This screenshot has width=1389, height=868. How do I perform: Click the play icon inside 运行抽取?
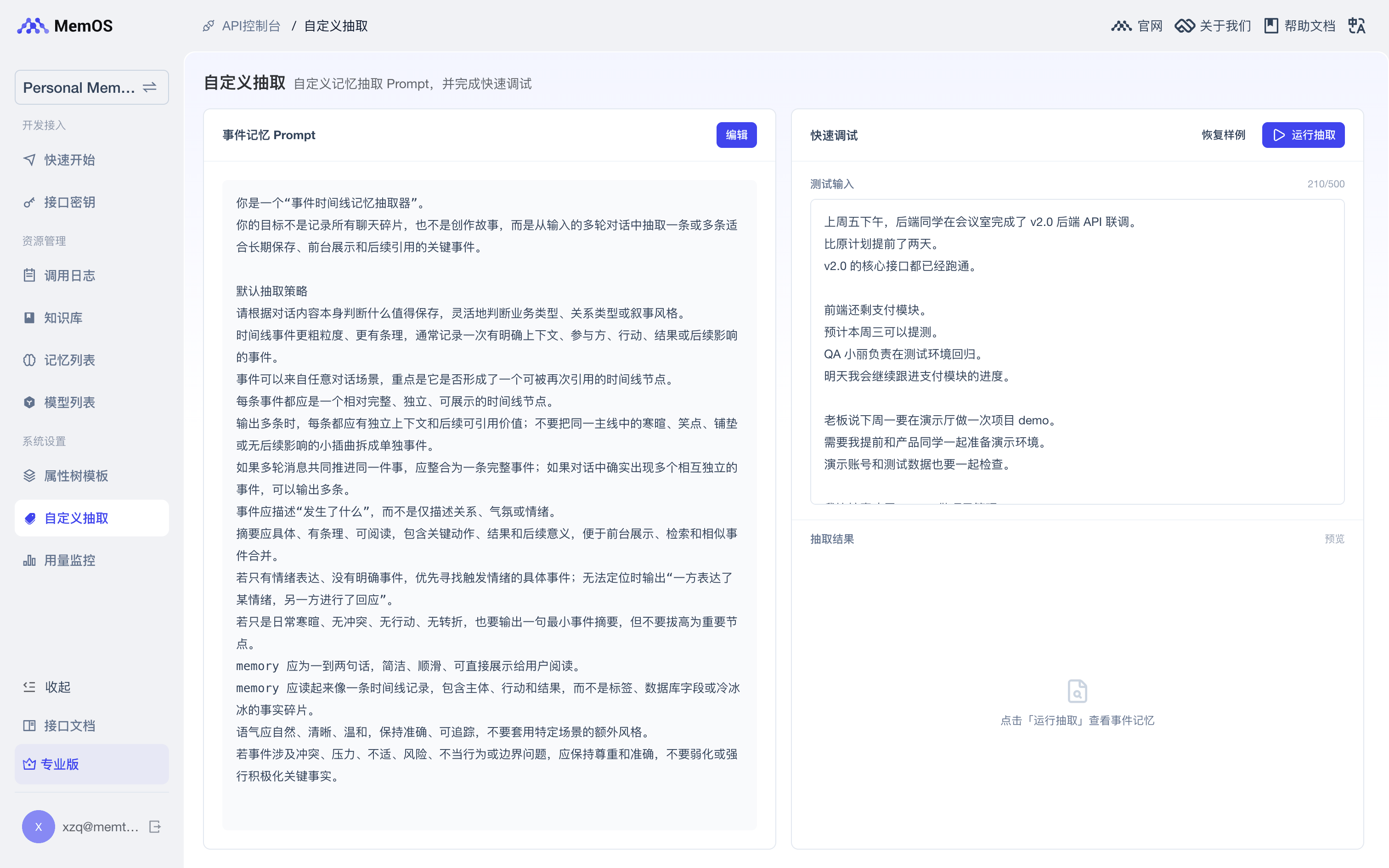point(1279,135)
